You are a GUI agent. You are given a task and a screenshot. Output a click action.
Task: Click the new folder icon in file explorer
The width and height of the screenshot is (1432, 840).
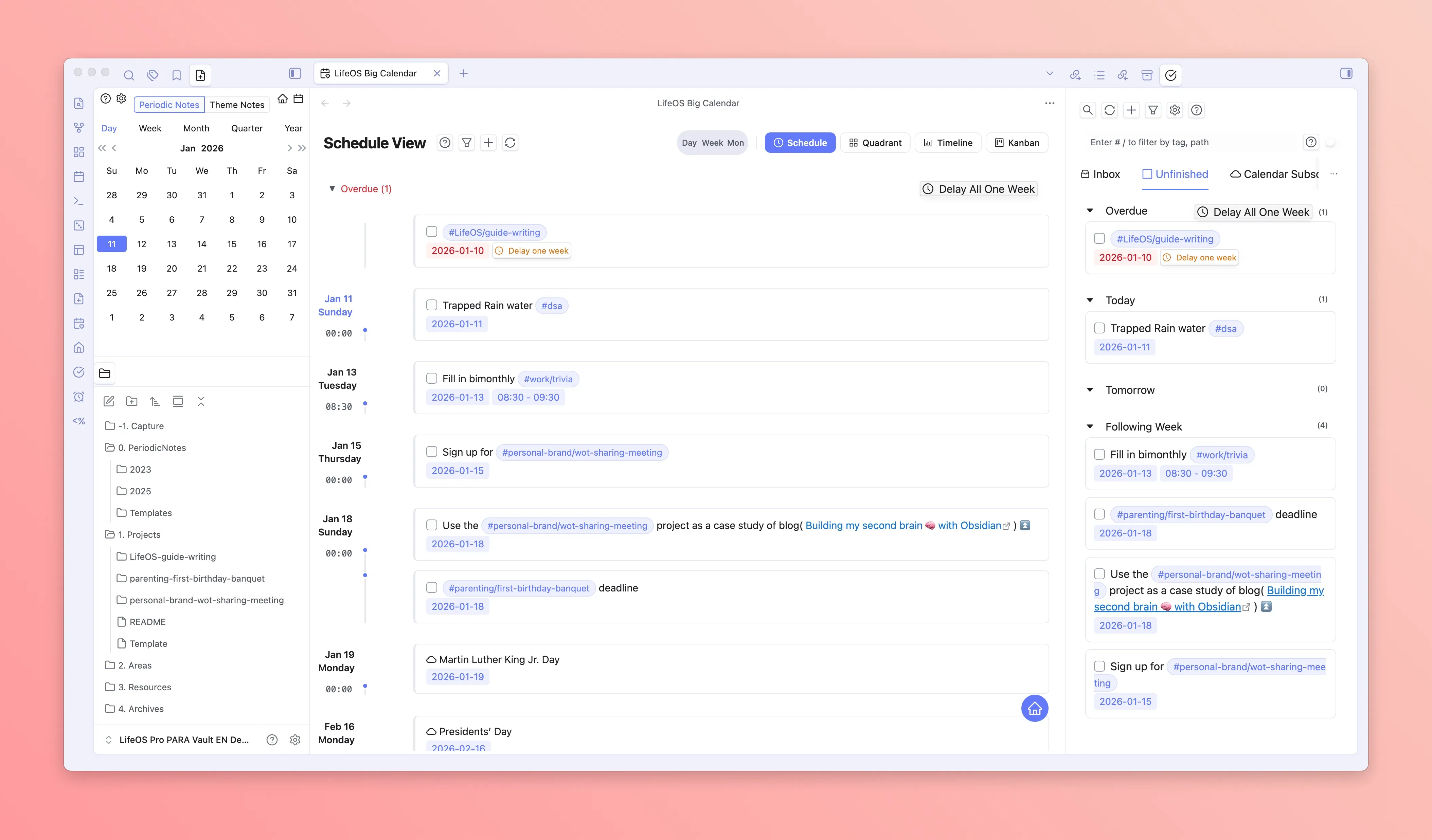point(132,402)
